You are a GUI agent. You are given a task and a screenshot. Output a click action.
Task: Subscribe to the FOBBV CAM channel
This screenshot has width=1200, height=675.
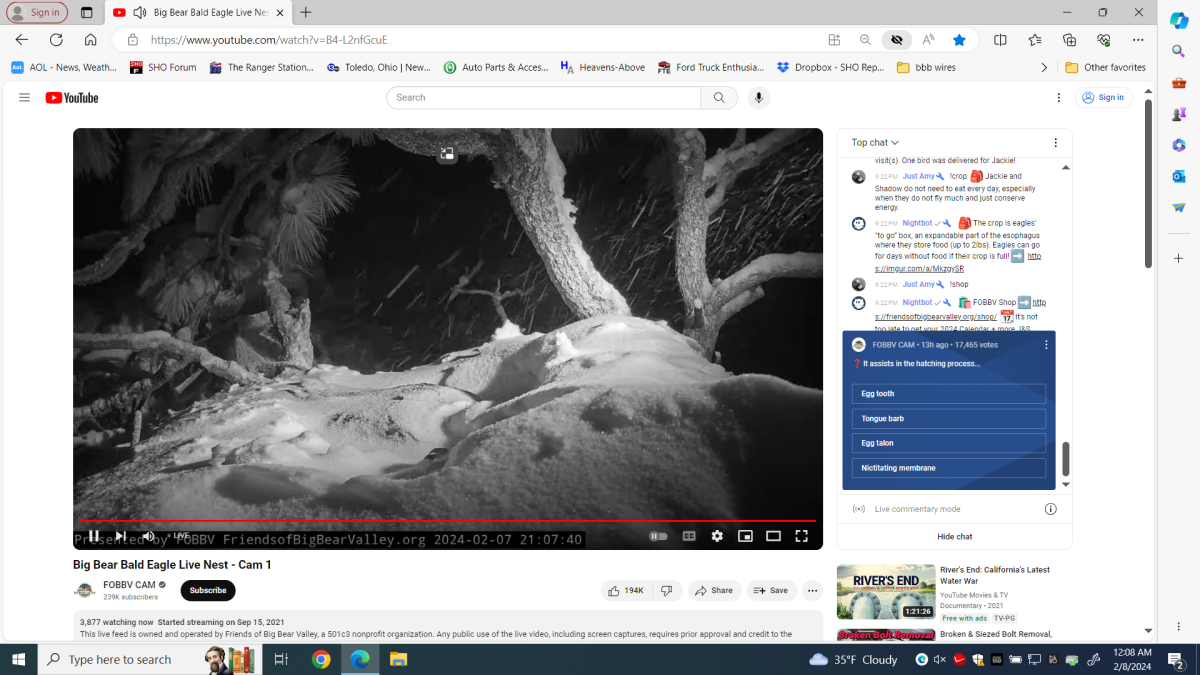point(208,591)
